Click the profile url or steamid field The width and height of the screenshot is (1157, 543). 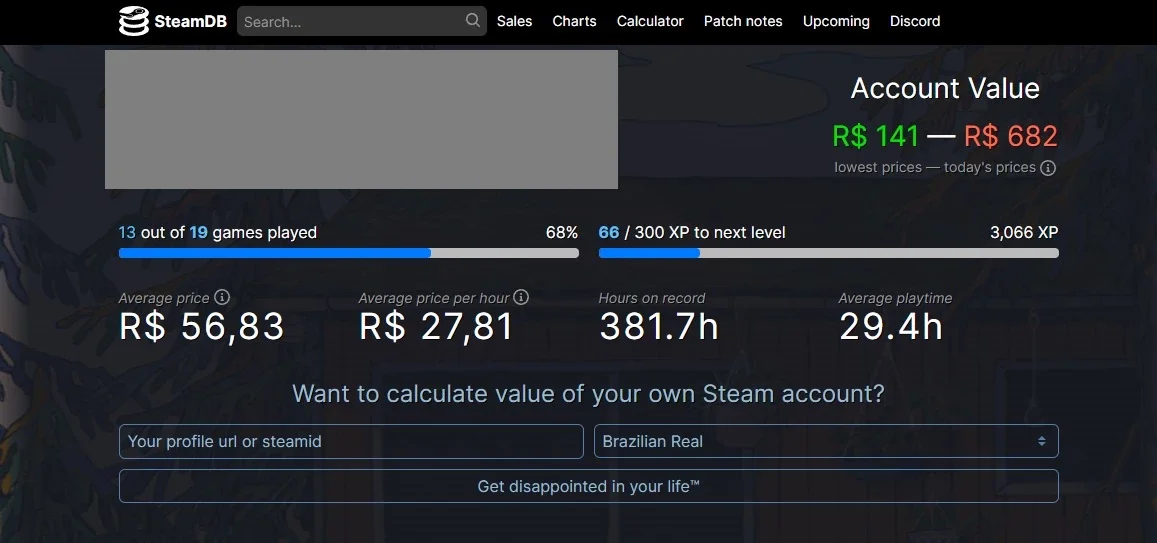(351, 441)
